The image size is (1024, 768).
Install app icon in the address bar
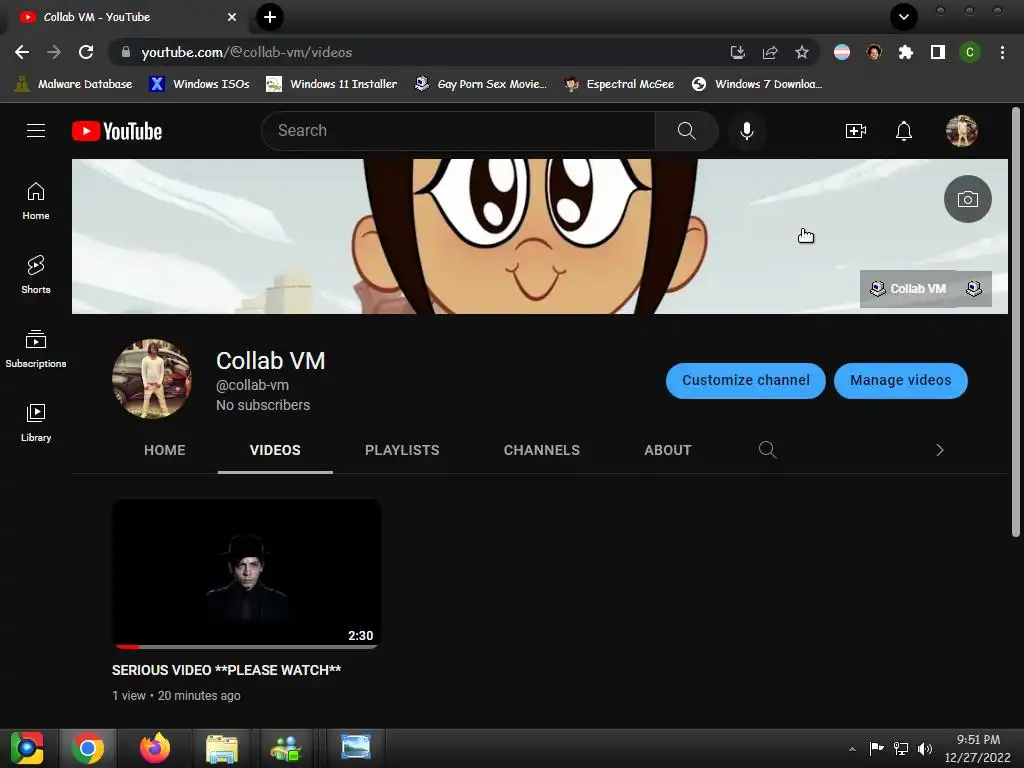click(738, 52)
